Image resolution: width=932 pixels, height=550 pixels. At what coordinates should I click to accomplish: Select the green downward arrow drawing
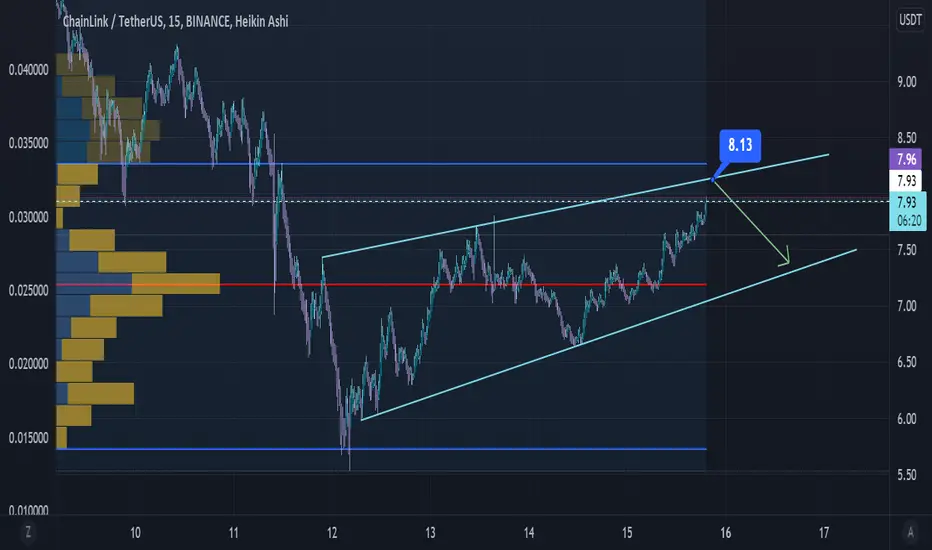tap(751, 222)
